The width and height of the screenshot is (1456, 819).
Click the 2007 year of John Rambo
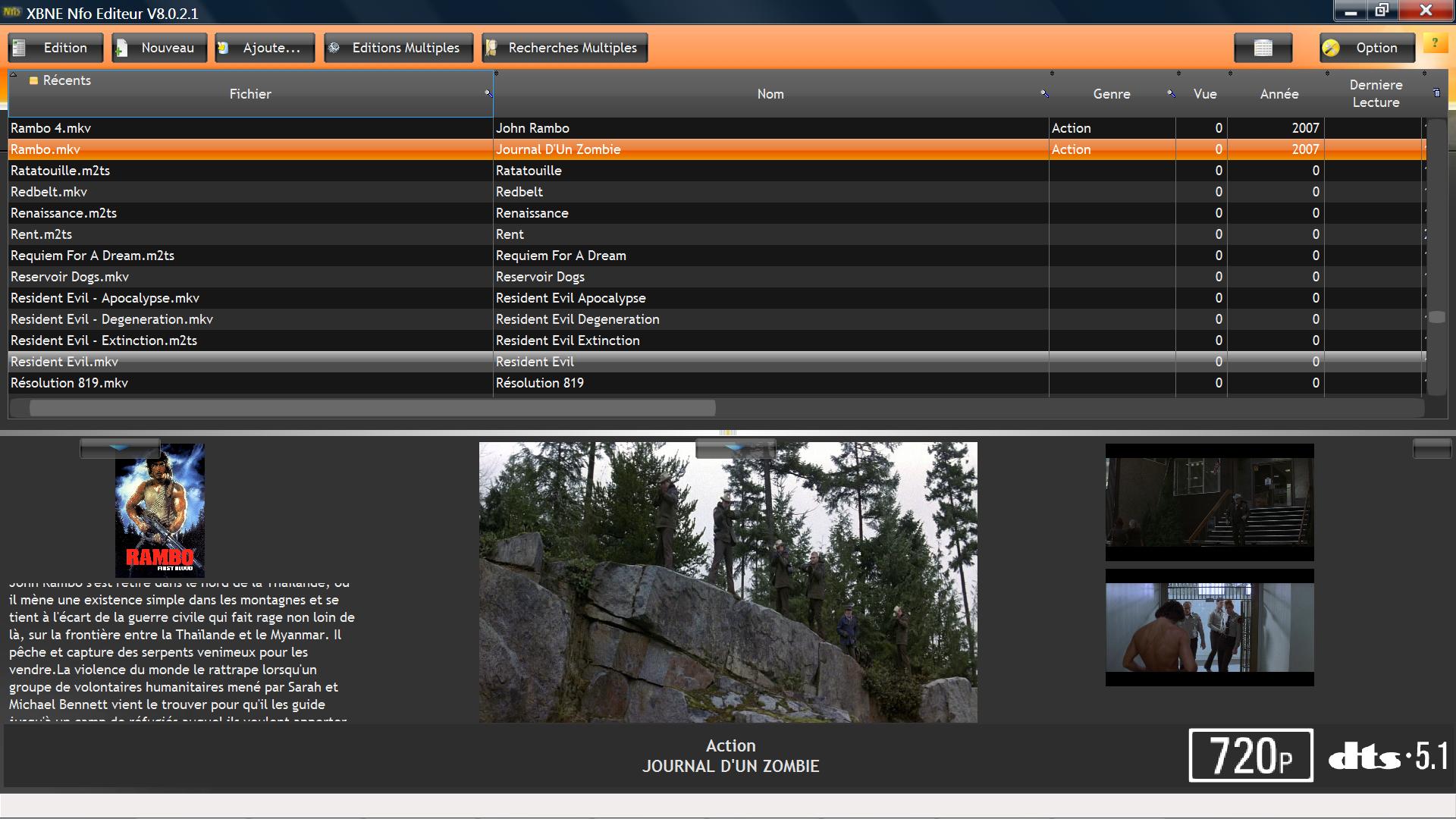tap(1276, 128)
